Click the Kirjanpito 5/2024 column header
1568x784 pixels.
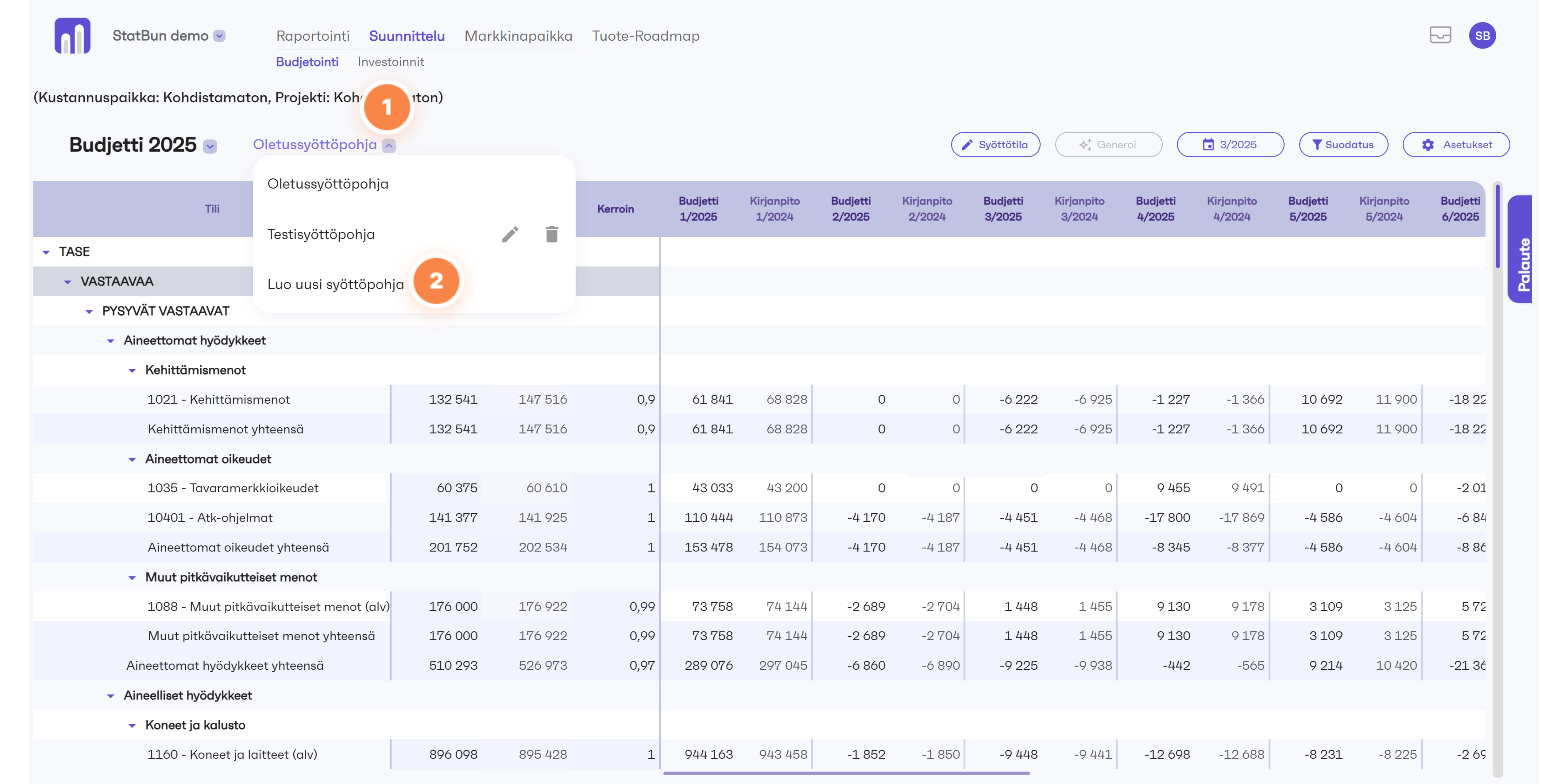point(1384,209)
